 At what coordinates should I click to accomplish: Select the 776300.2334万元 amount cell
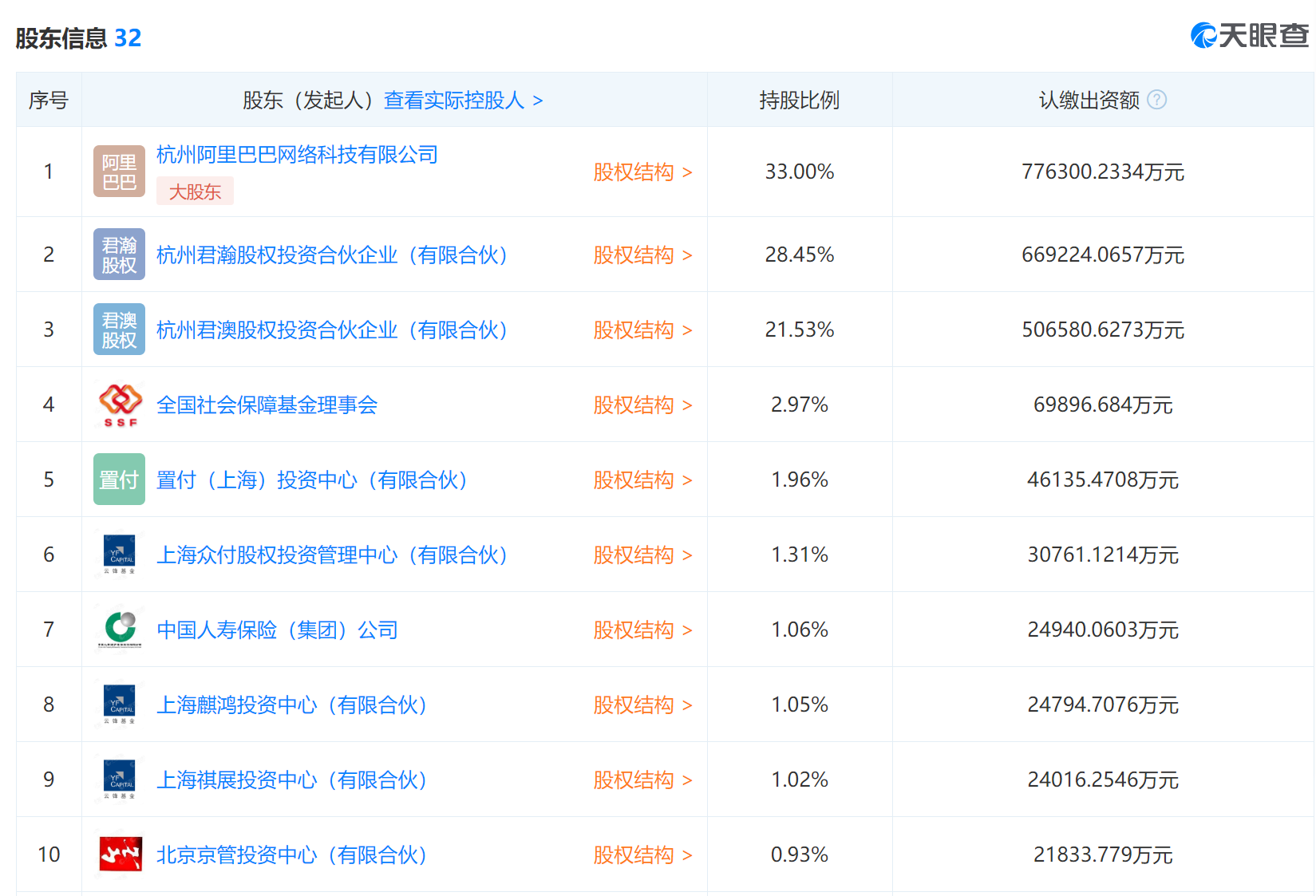1103,172
